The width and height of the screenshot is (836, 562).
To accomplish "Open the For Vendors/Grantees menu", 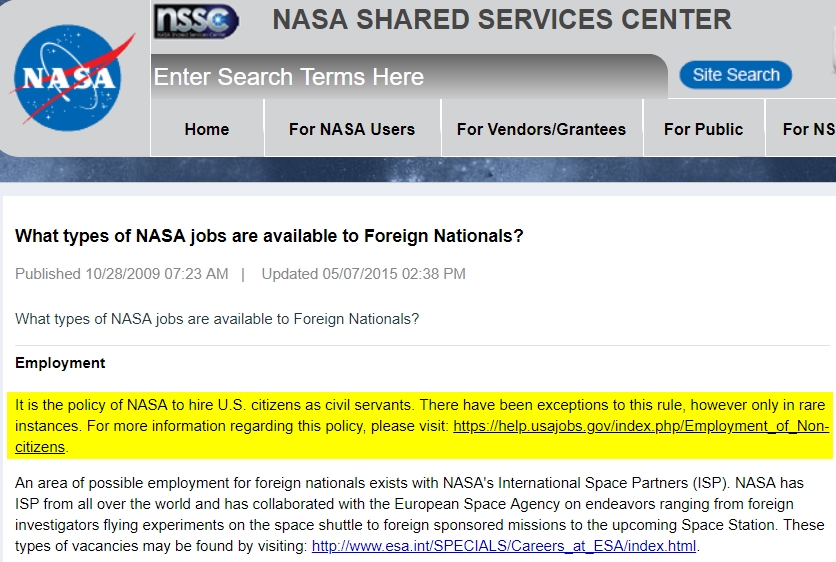I will click(541, 129).
